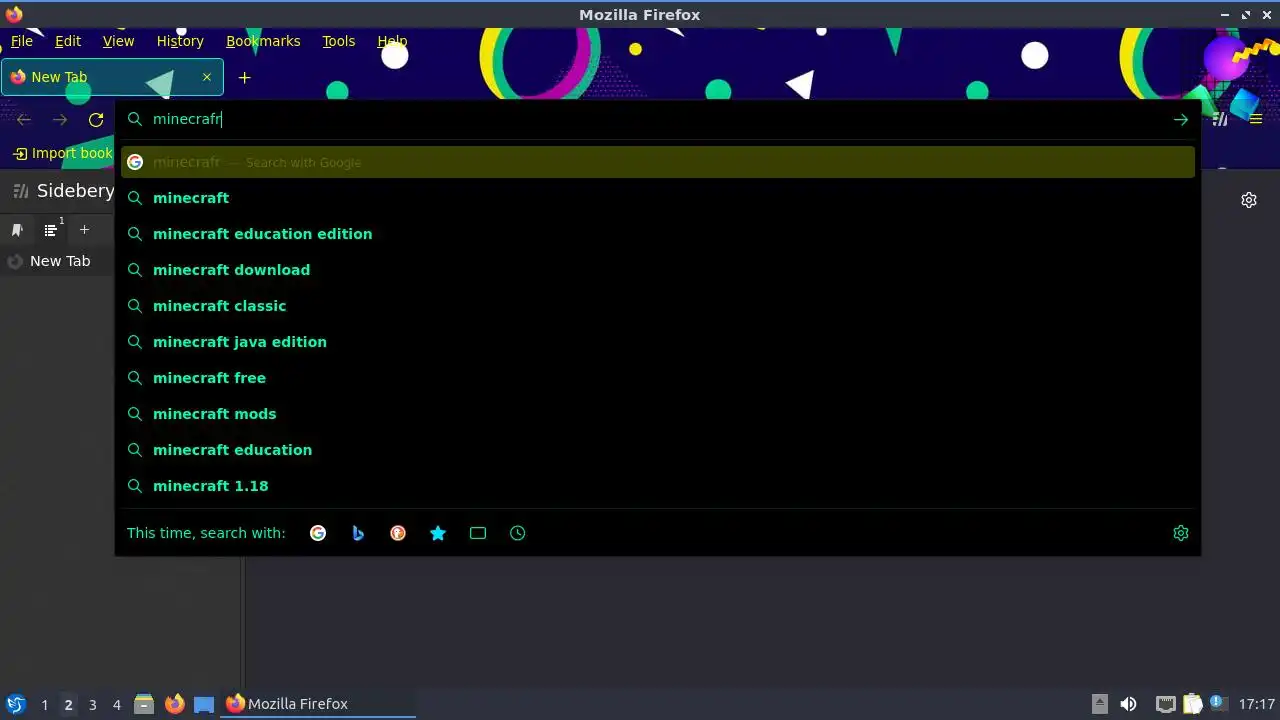Open network tray icon
Image resolution: width=1280 pixels, height=720 pixels.
coord(1165,704)
